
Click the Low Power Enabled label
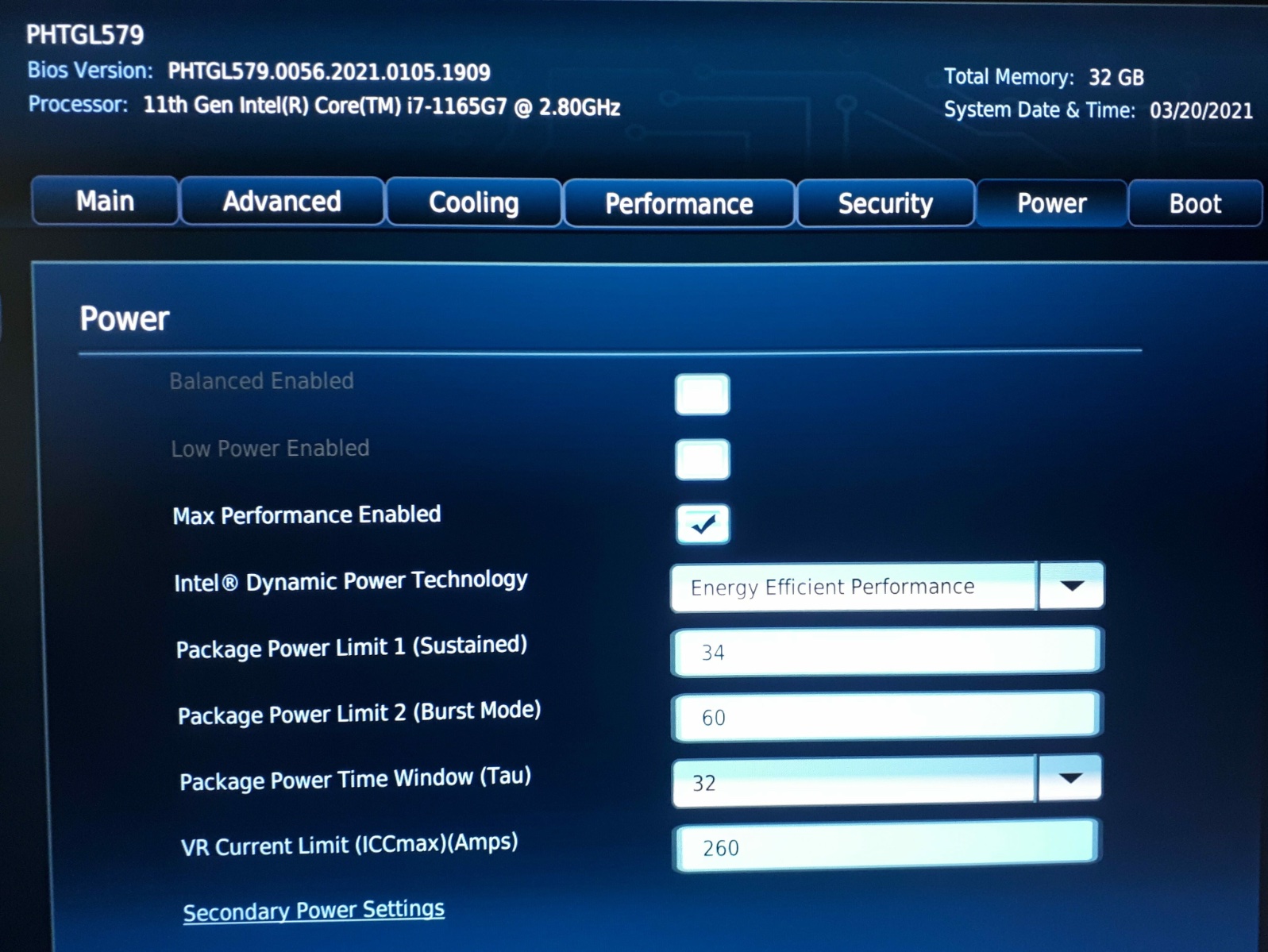tap(270, 449)
